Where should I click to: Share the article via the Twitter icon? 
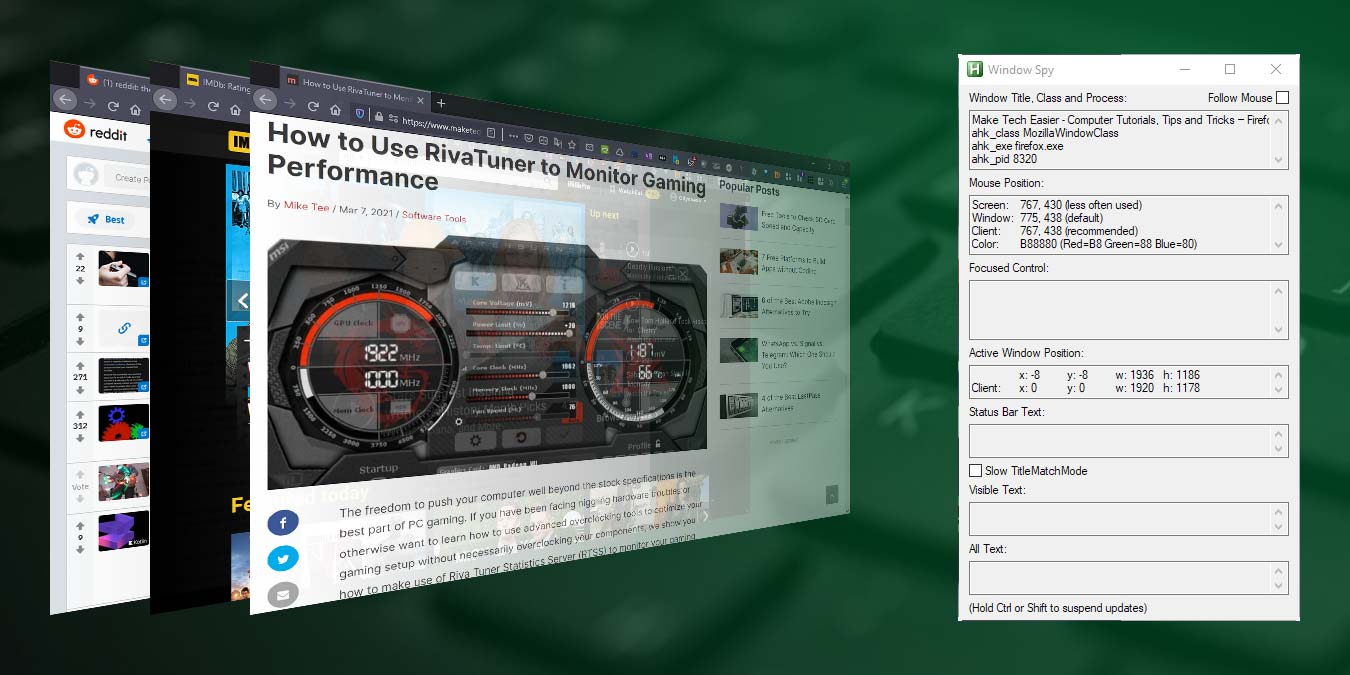tap(283, 558)
